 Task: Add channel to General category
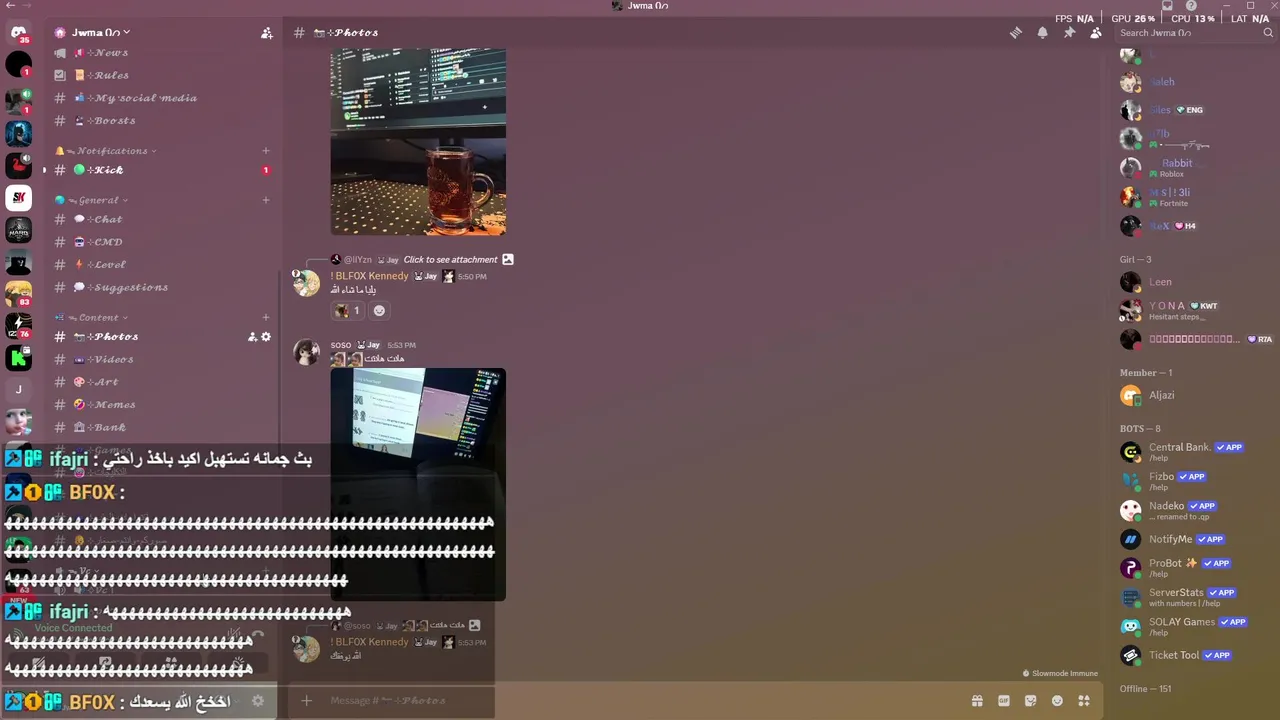click(x=266, y=200)
